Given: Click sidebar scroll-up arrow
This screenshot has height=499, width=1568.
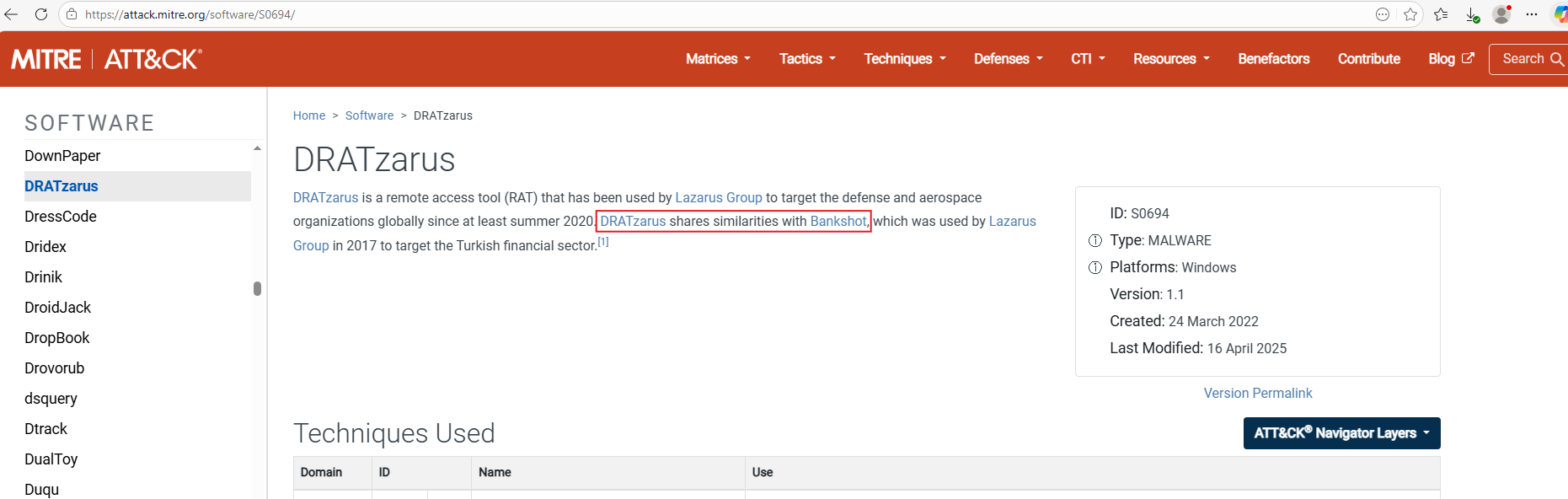Looking at the screenshot, I should pyautogui.click(x=257, y=148).
